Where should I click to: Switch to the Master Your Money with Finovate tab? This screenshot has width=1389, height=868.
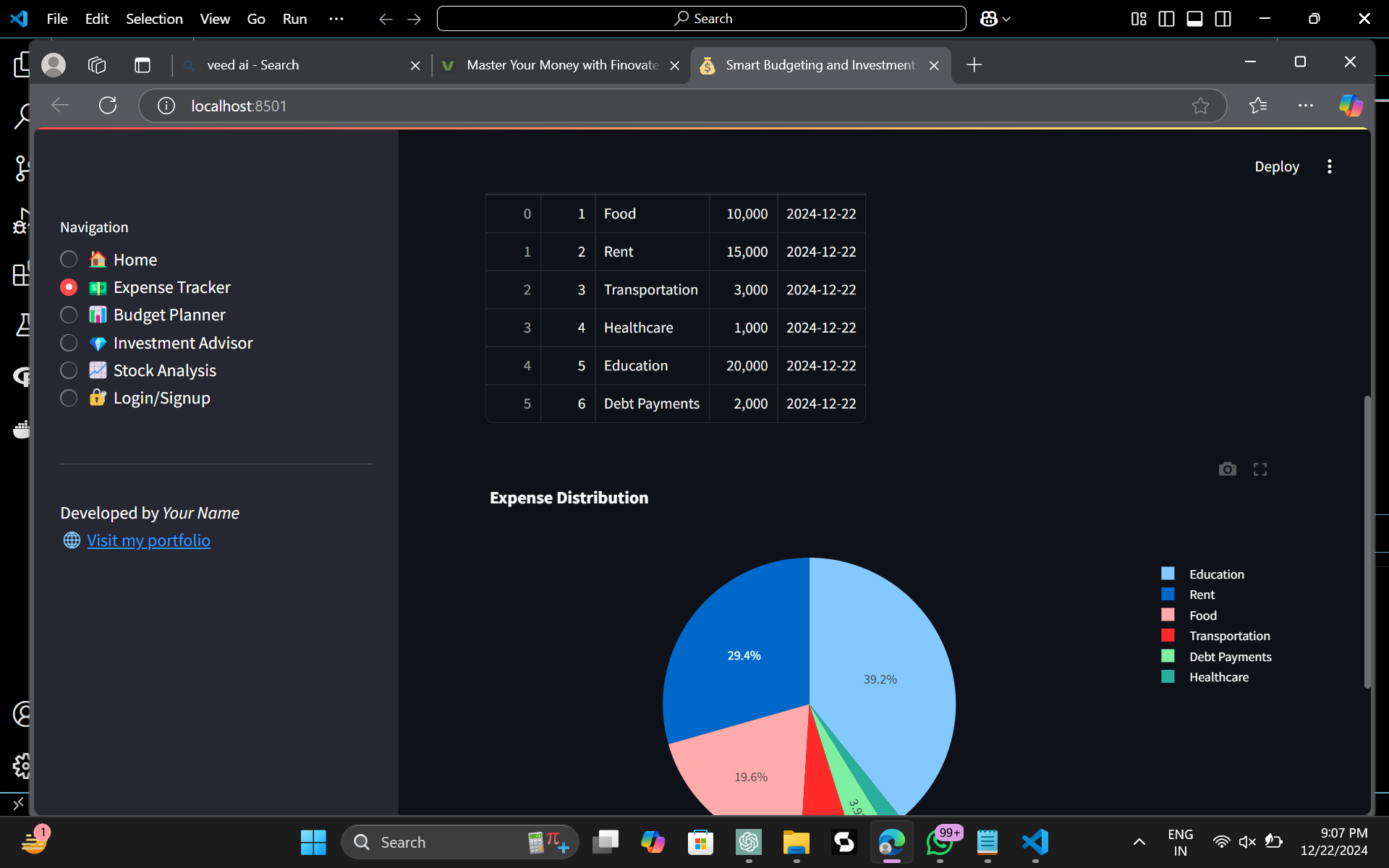click(x=562, y=65)
